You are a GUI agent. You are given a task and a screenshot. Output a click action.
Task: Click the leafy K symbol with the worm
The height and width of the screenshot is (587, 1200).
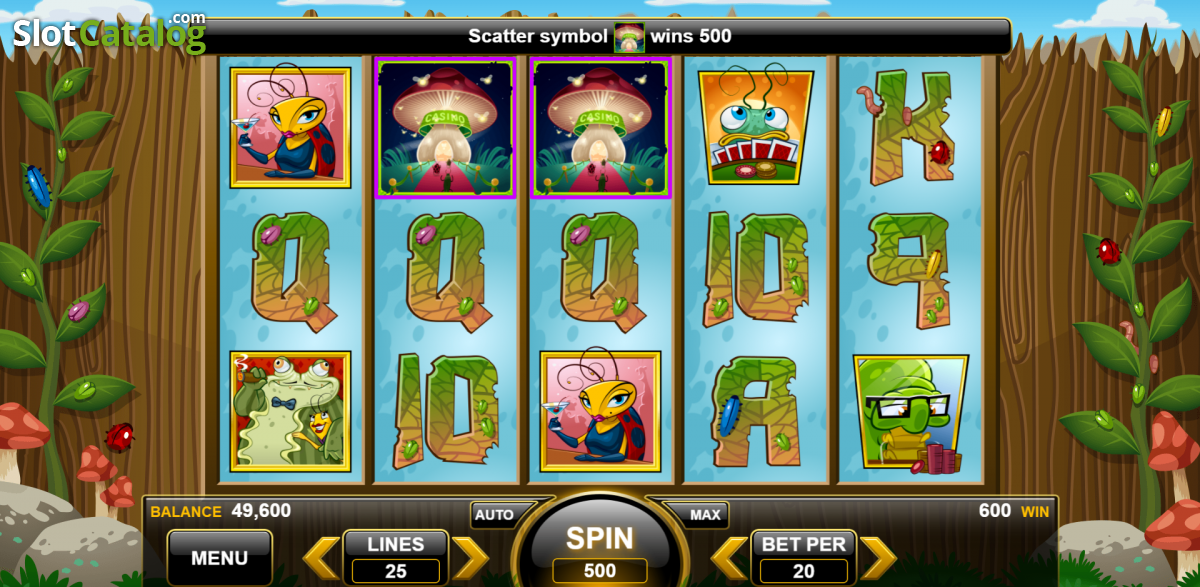tap(909, 127)
